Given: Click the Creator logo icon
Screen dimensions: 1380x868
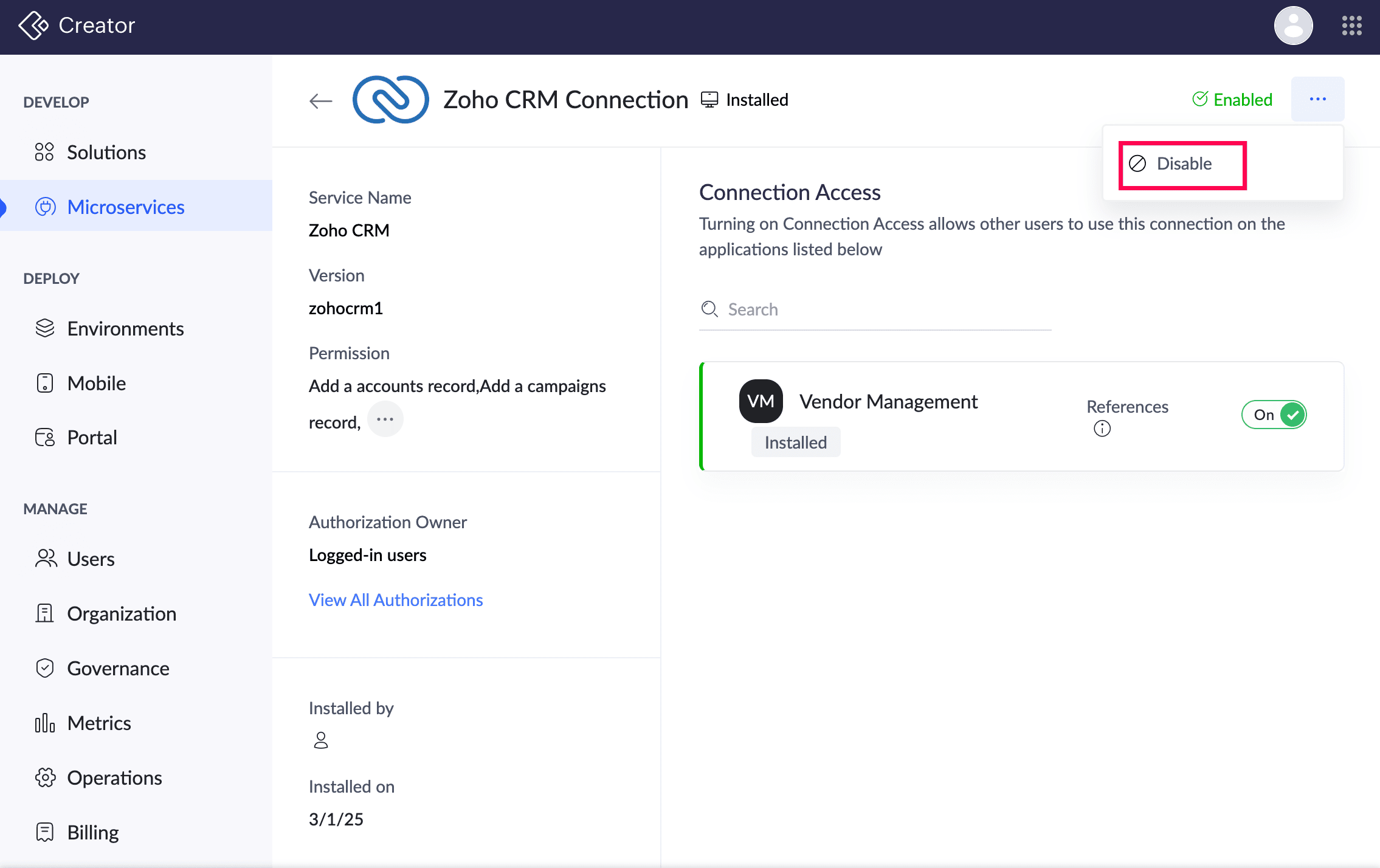Looking at the screenshot, I should pyautogui.click(x=33, y=26).
